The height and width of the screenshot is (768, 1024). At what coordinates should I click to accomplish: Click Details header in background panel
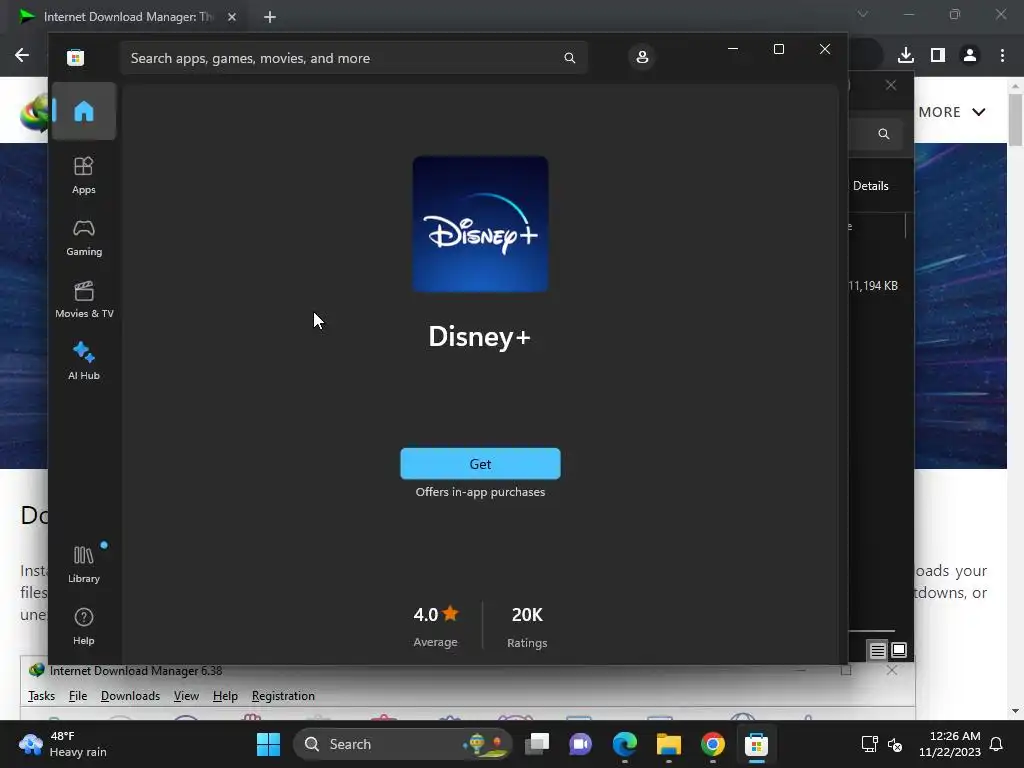pyautogui.click(x=871, y=185)
